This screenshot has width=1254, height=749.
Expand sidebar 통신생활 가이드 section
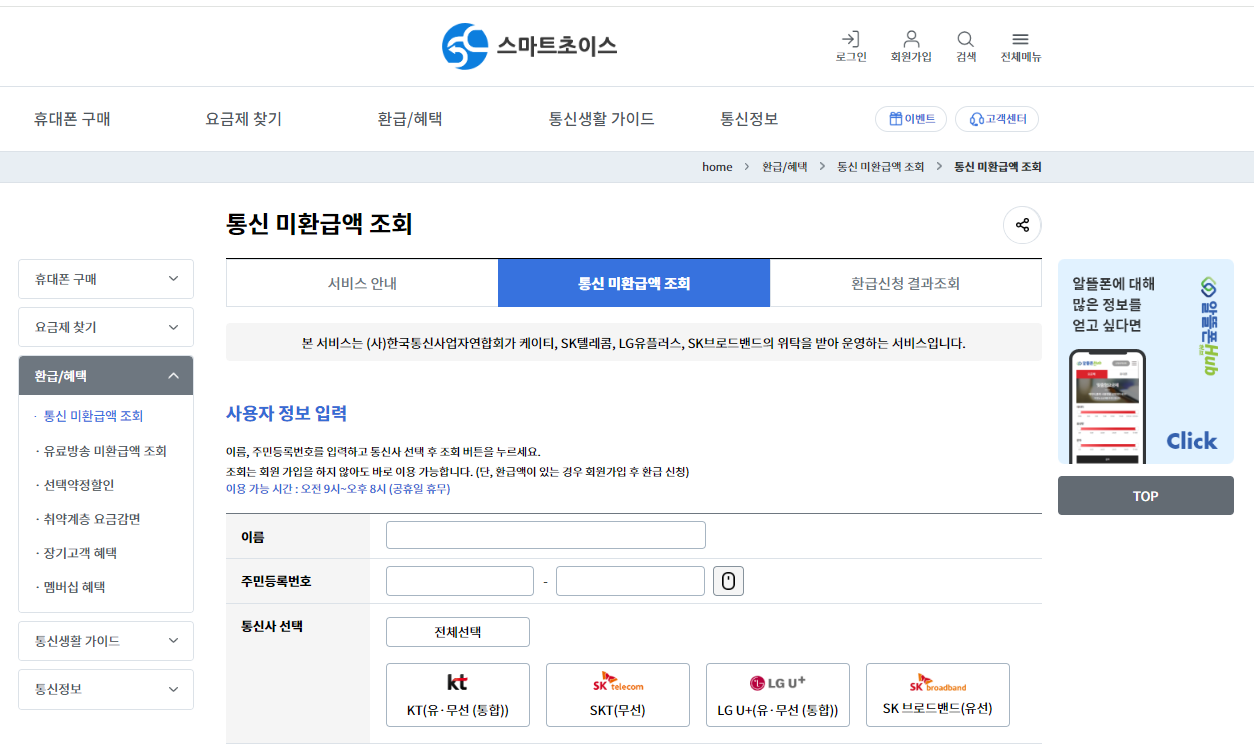106,641
